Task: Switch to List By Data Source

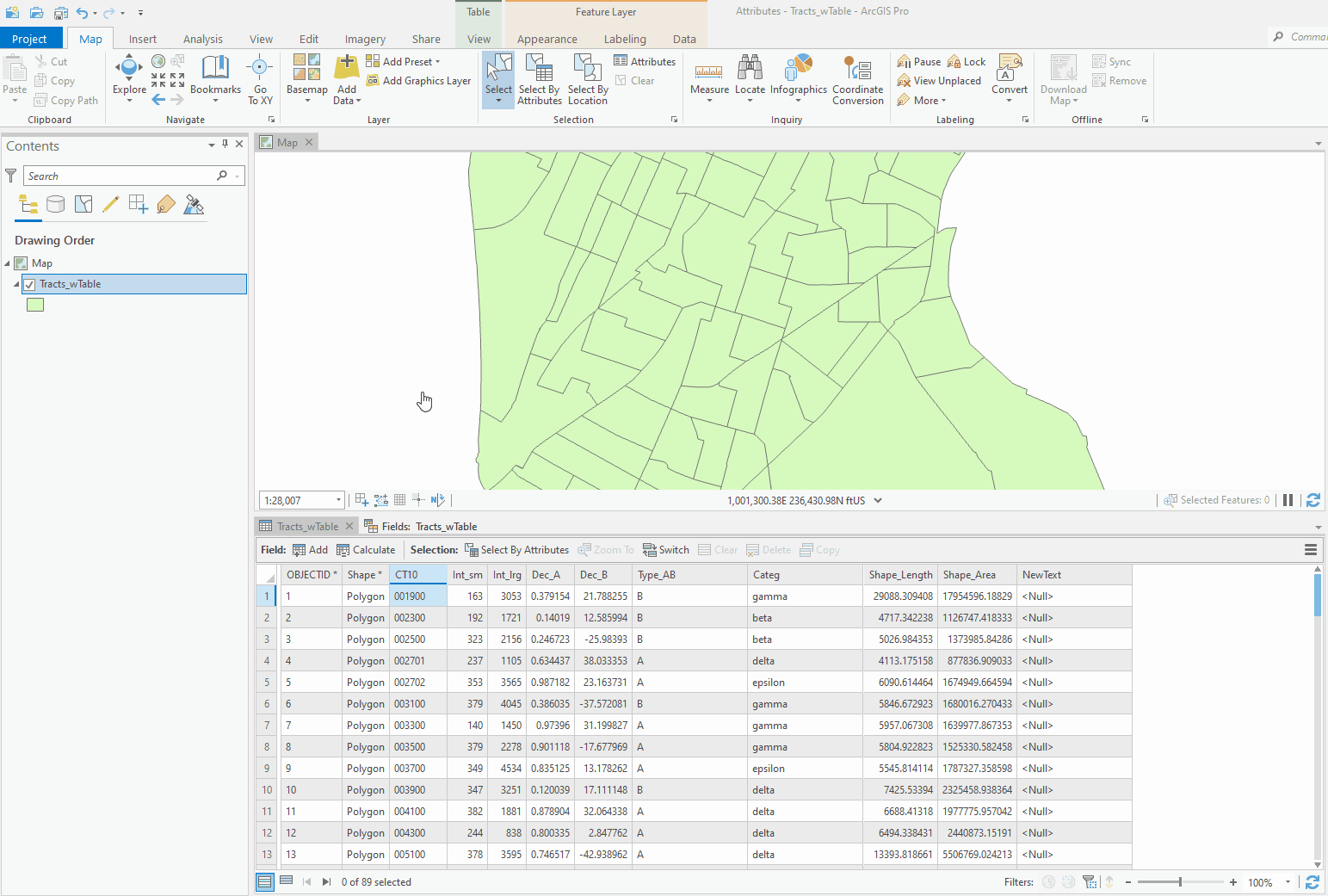Action: pyautogui.click(x=56, y=204)
